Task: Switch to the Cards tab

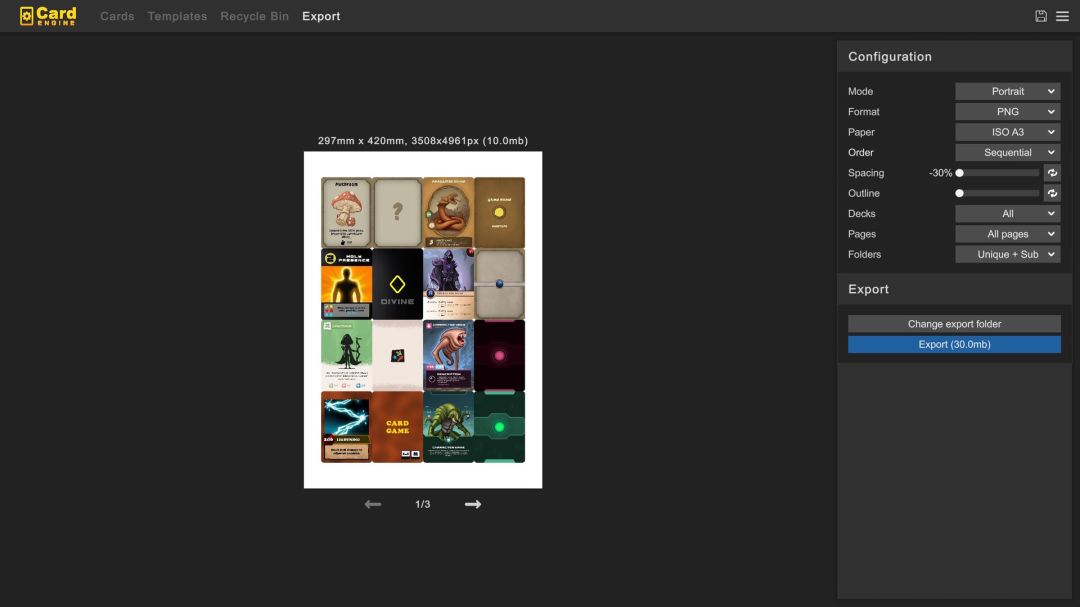Action: (117, 16)
